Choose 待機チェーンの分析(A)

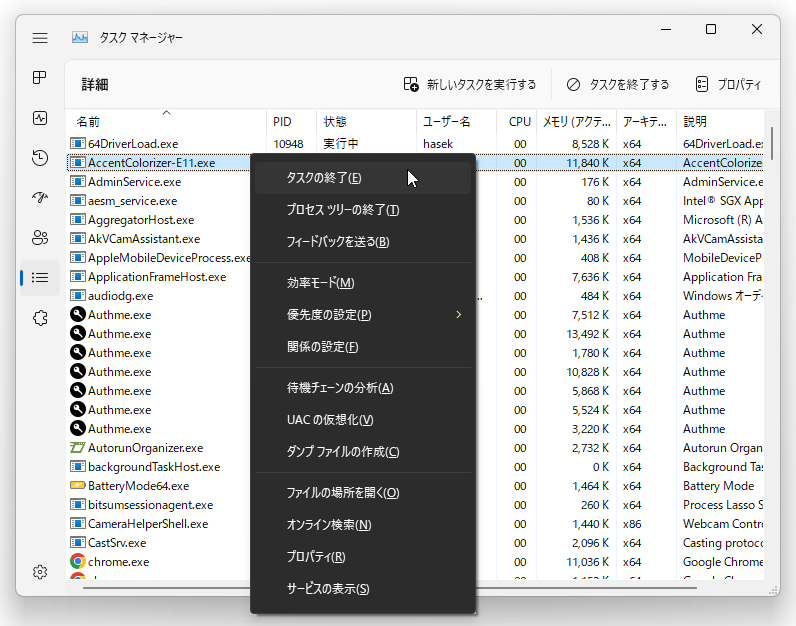[x=363, y=388]
